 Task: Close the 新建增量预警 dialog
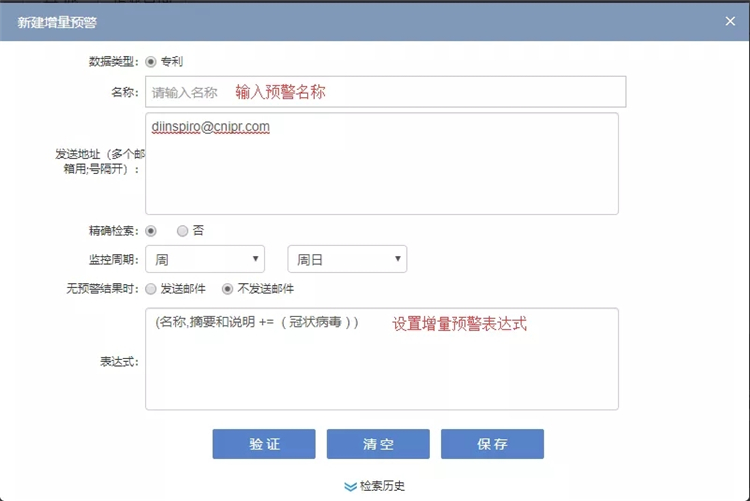tap(730, 21)
